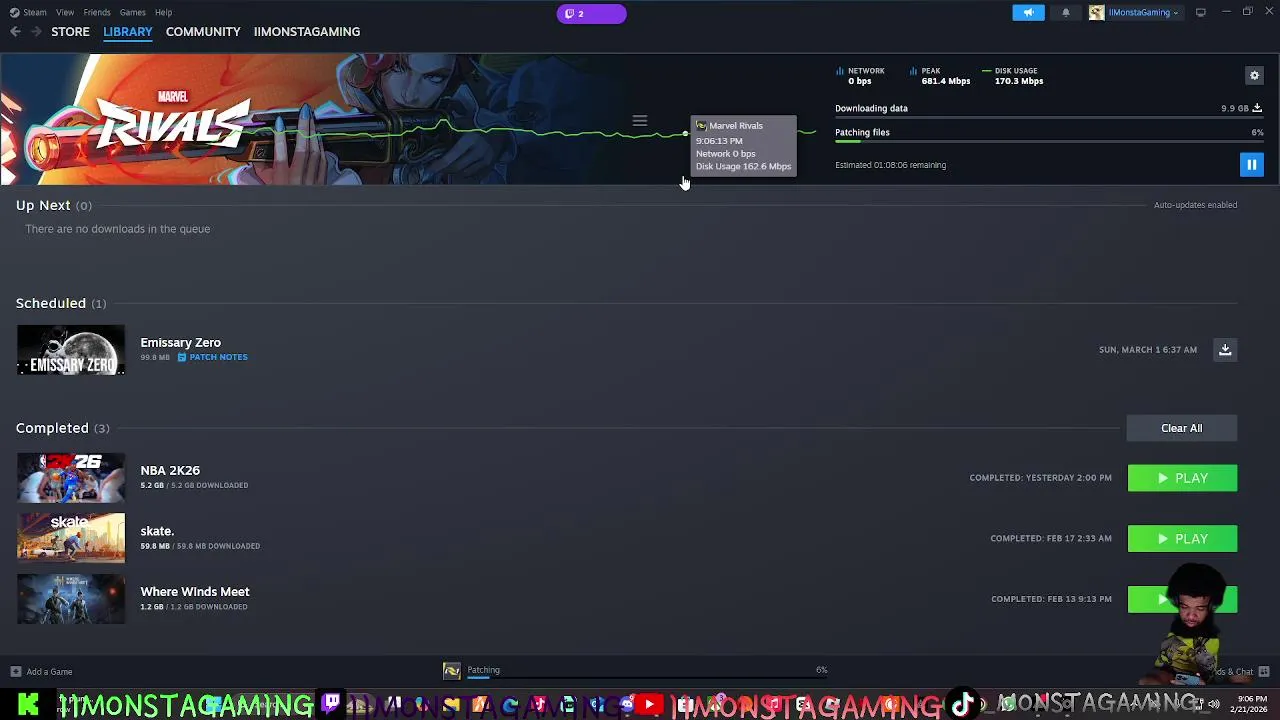Click the Downloading data progress bar

[1049, 118]
